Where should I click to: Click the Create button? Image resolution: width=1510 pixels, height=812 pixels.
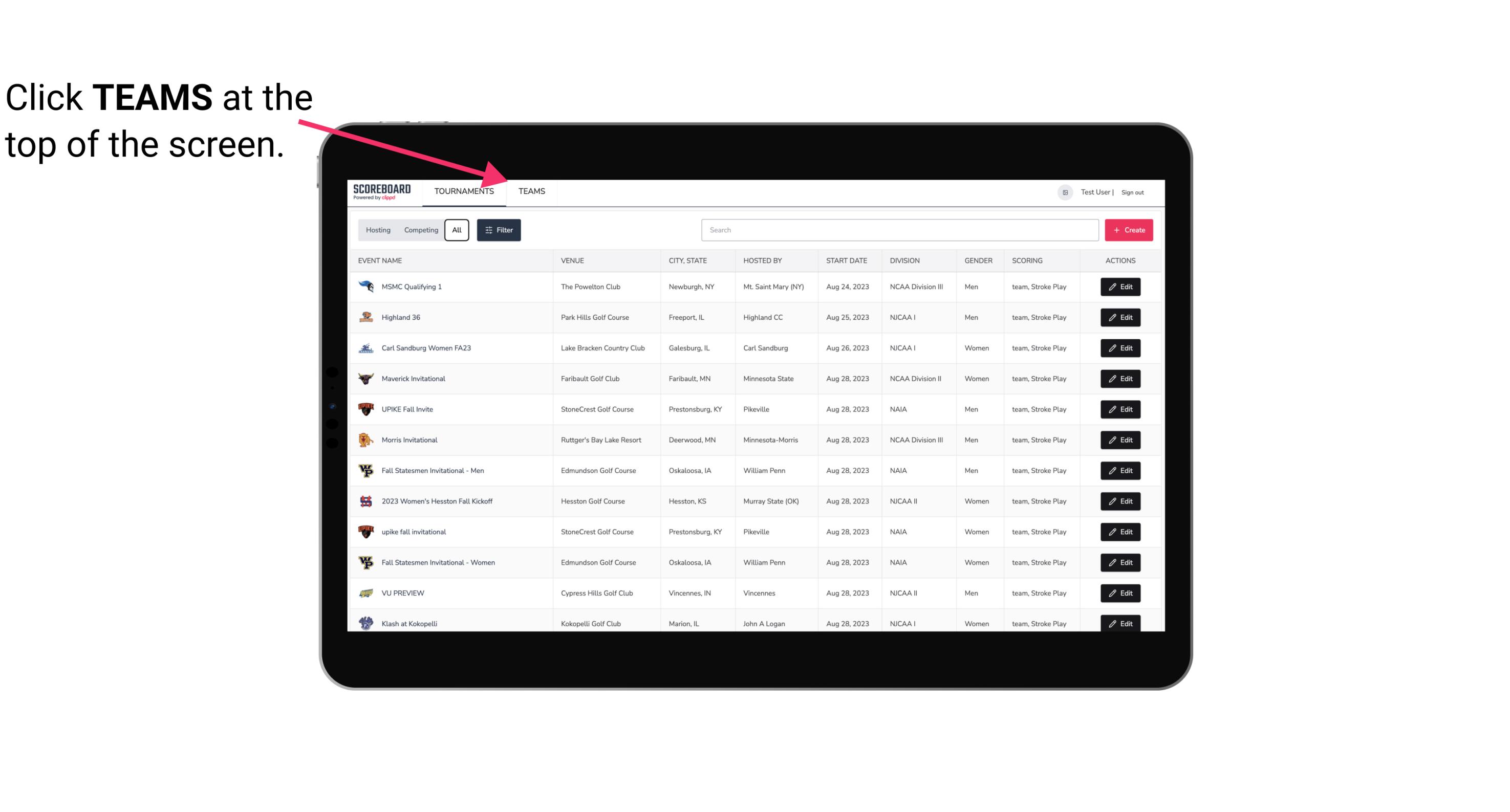click(1128, 230)
